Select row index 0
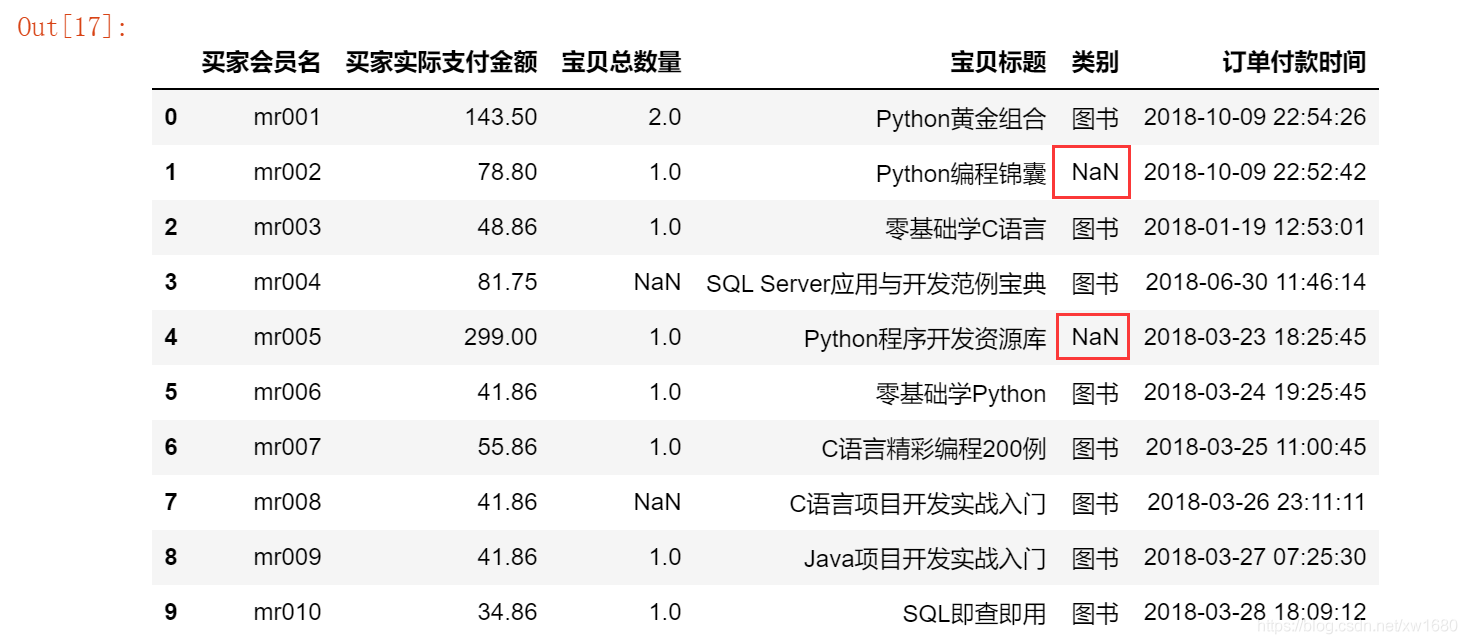The image size is (1467, 644). point(171,117)
